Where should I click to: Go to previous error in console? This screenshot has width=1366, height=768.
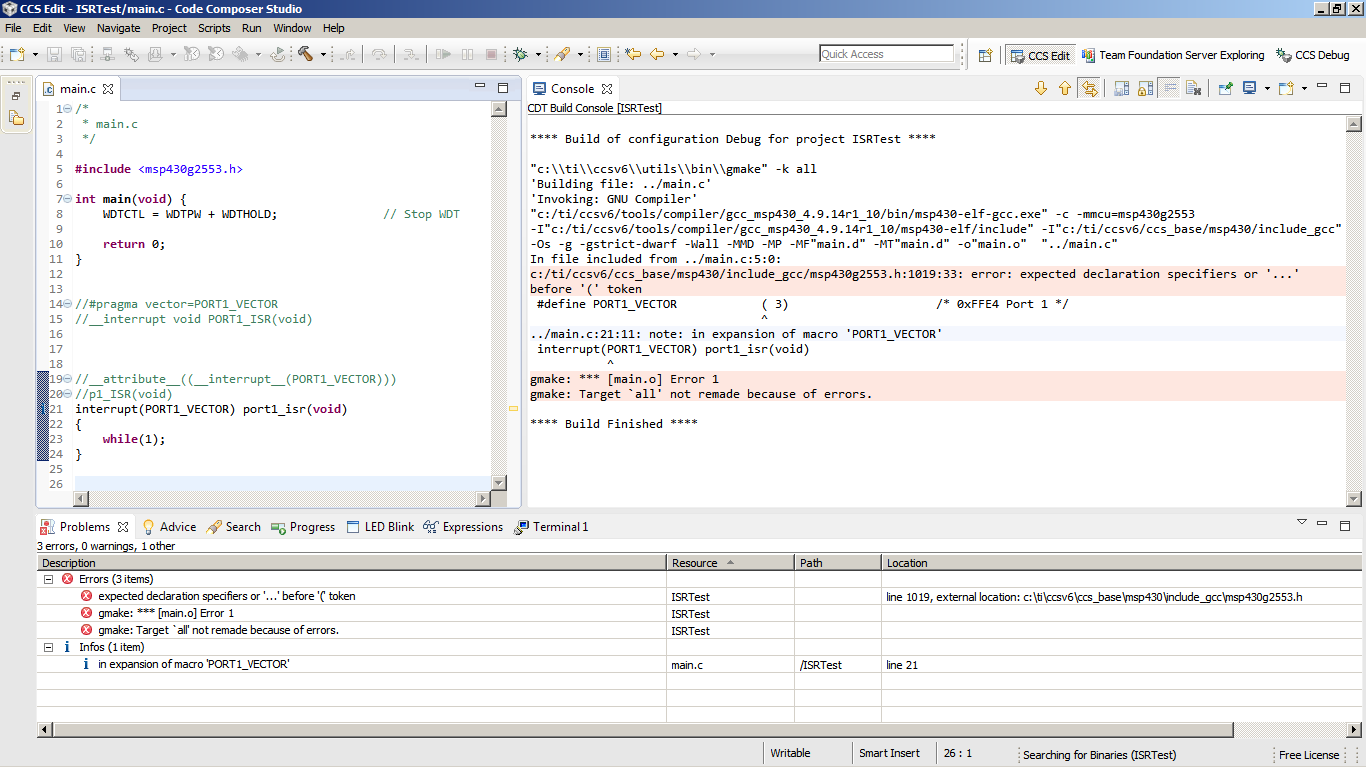(1065, 89)
